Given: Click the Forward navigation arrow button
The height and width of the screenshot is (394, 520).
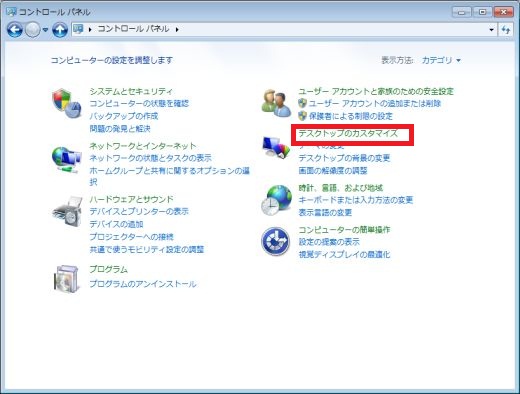Looking at the screenshot, I should tap(33, 30).
